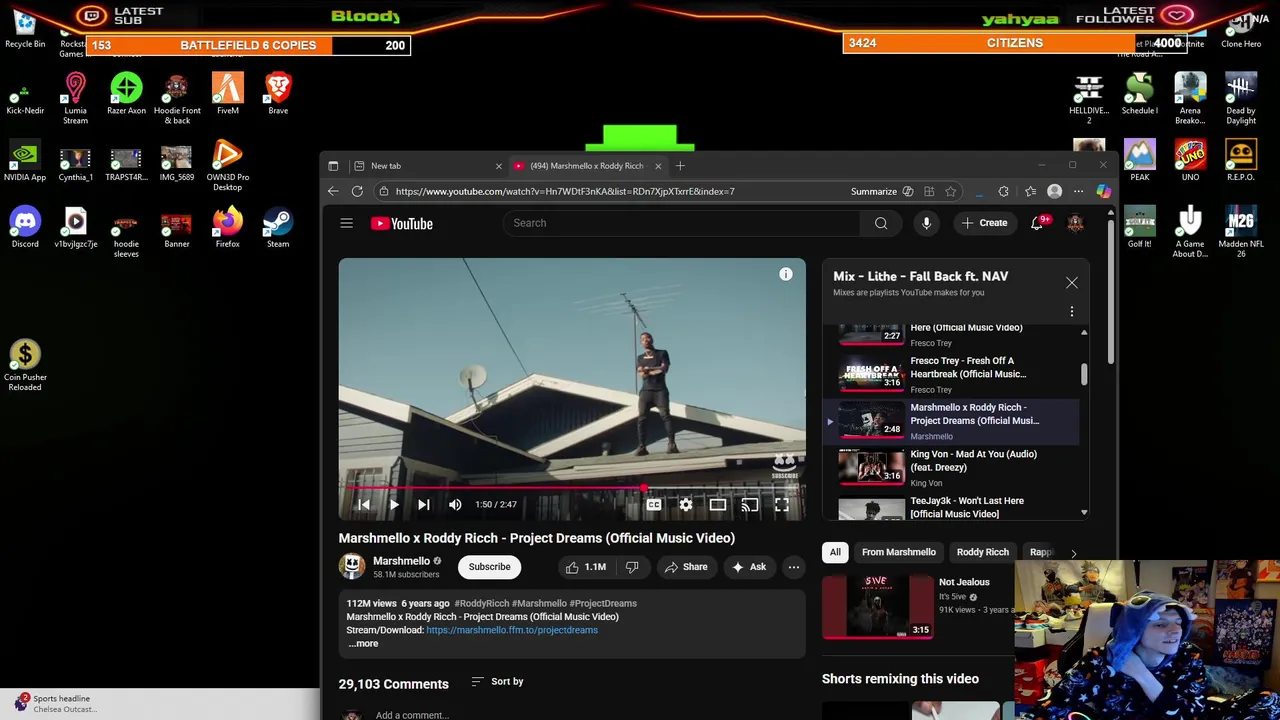Open YouTube notifications bell
1280x720 pixels.
click(1037, 223)
